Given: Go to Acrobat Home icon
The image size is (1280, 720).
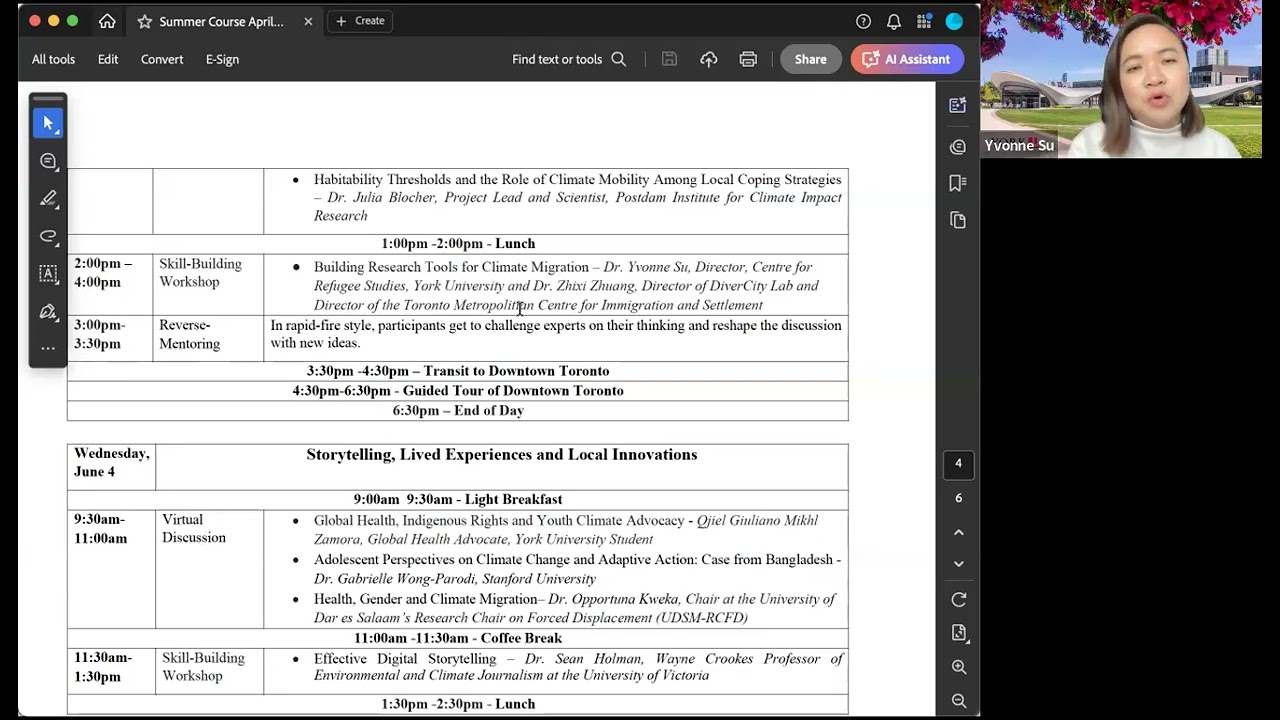Looking at the screenshot, I should pos(107,21).
